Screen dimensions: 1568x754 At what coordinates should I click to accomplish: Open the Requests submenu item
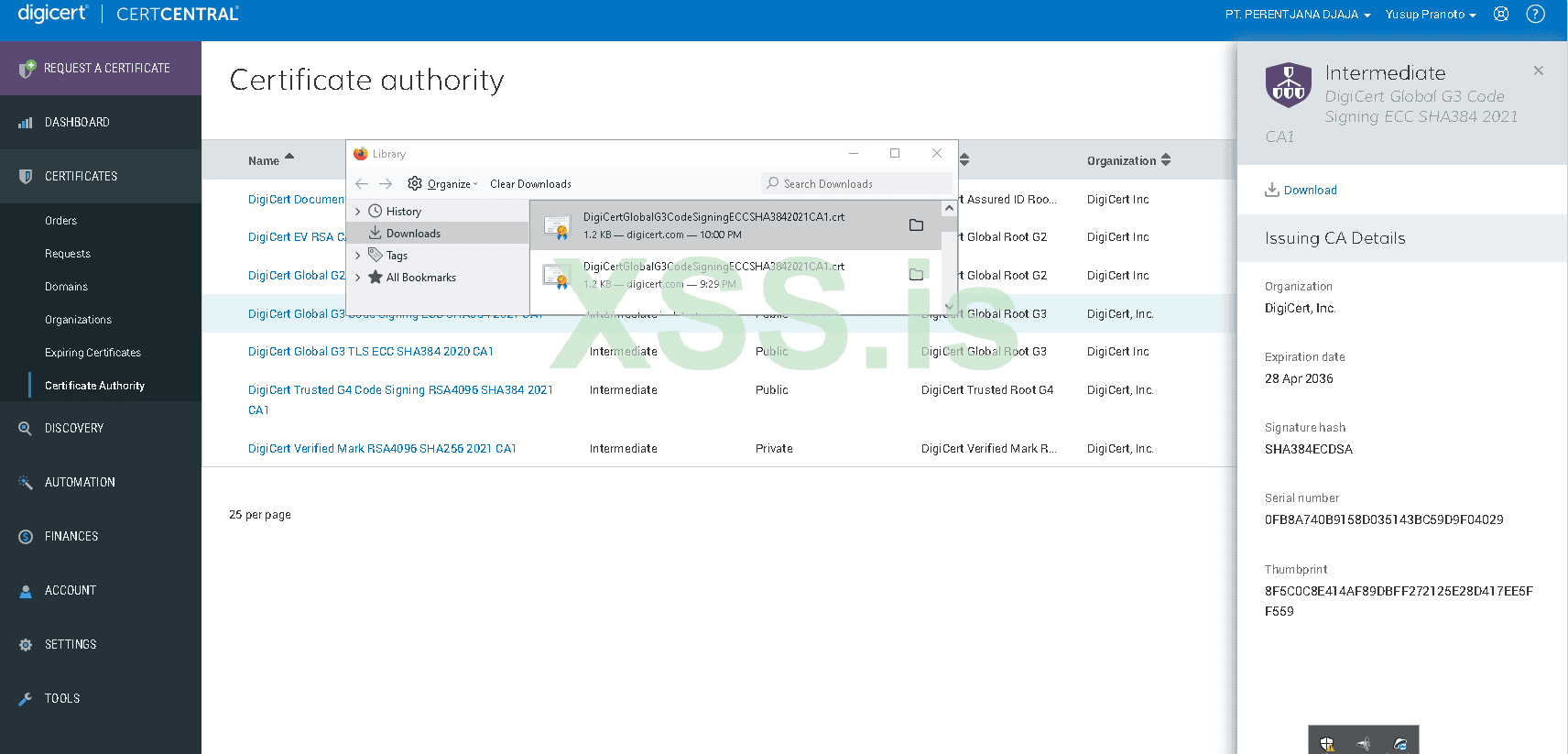pos(68,254)
